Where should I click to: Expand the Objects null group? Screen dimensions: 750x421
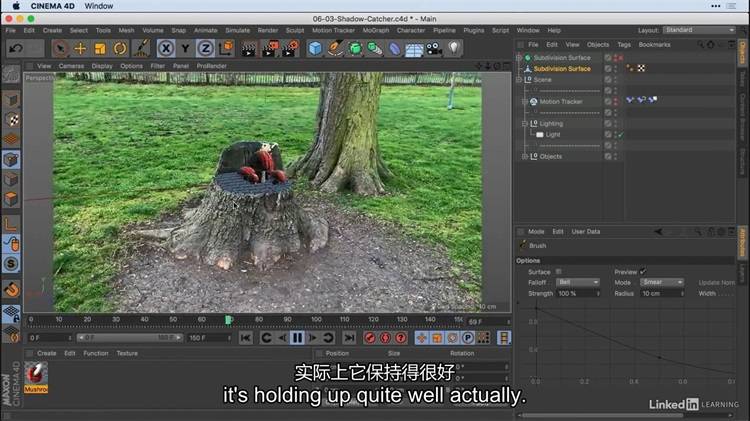524,156
